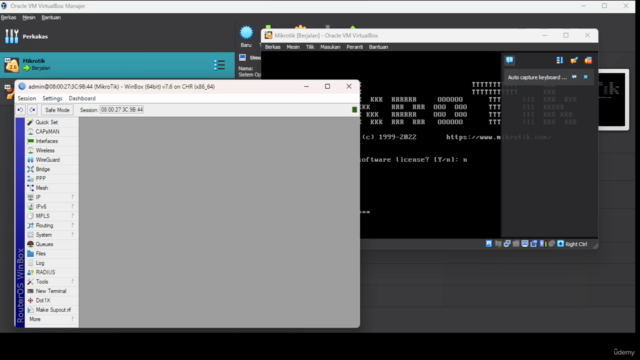The width and height of the screenshot is (640, 360).
Task: Open Berkas menu in VirtualBox Manager
Action: point(9,18)
